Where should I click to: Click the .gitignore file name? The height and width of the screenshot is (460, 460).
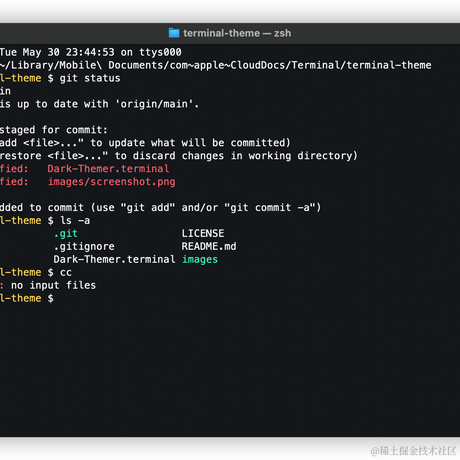click(84, 247)
